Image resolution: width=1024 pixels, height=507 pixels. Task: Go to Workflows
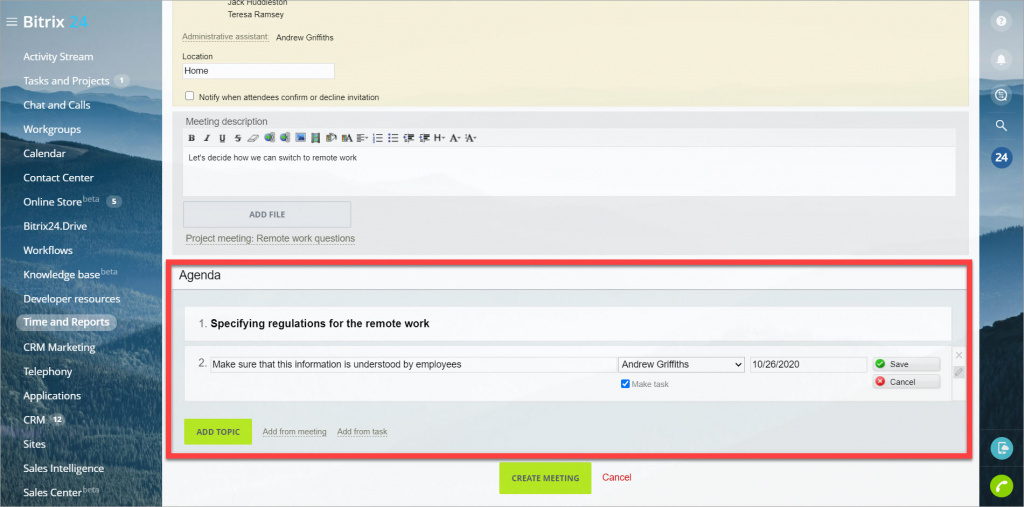(48, 250)
